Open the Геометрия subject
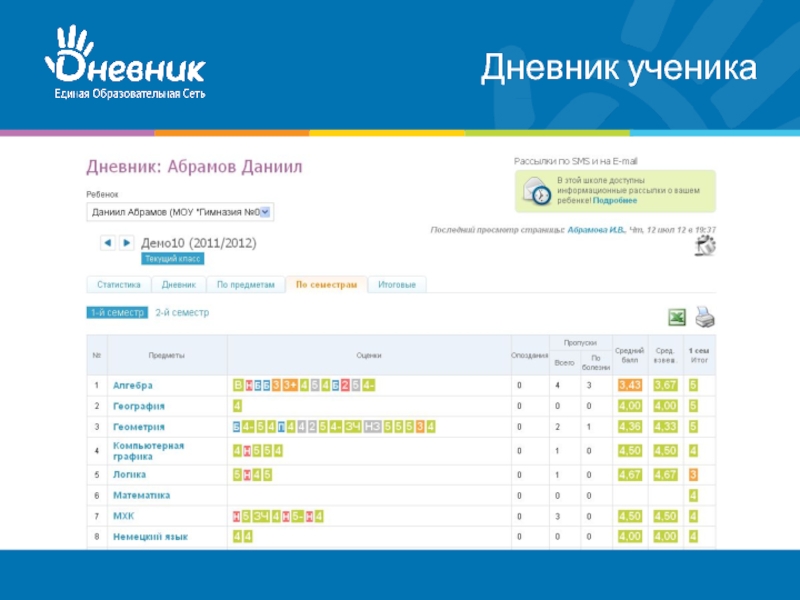This screenshot has width=800, height=600. [139, 427]
